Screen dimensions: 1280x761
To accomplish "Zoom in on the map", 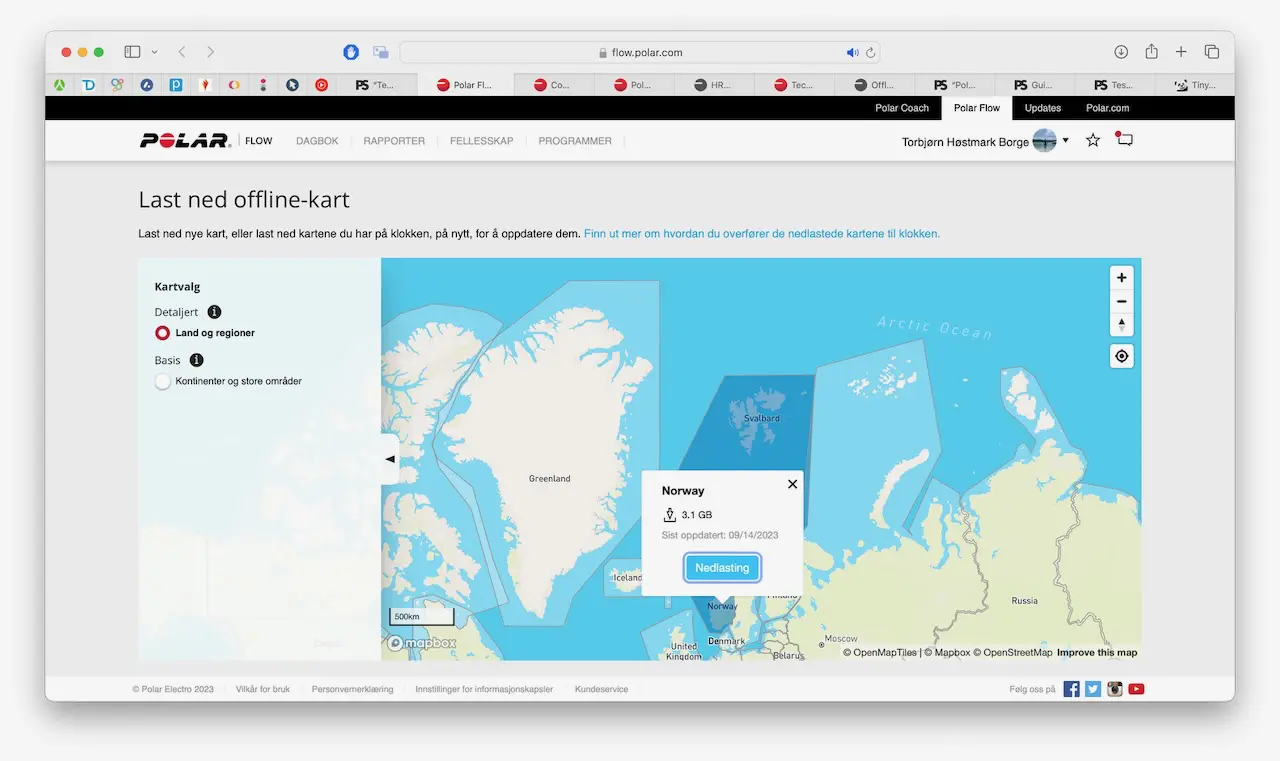I will coord(1122,278).
